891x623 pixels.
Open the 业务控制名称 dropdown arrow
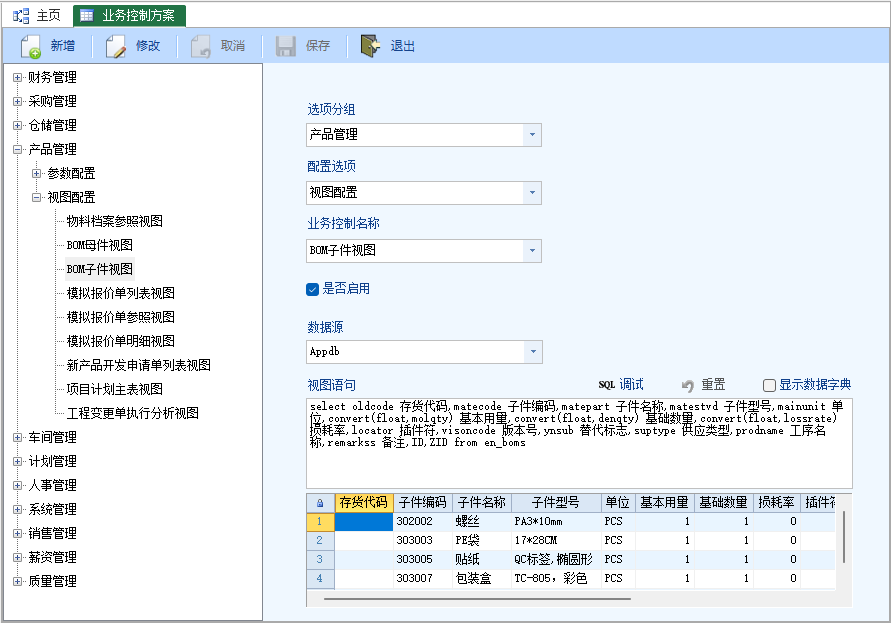tap(532, 251)
